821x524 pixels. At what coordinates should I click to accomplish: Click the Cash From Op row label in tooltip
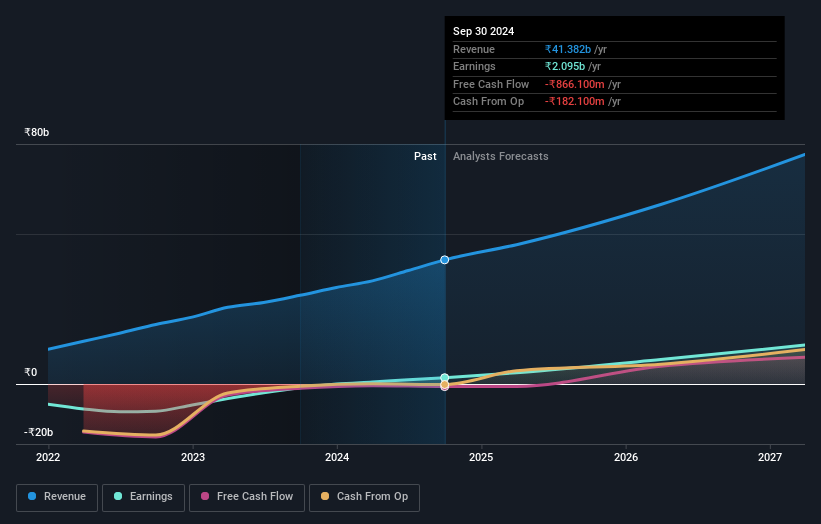tap(489, 102)
